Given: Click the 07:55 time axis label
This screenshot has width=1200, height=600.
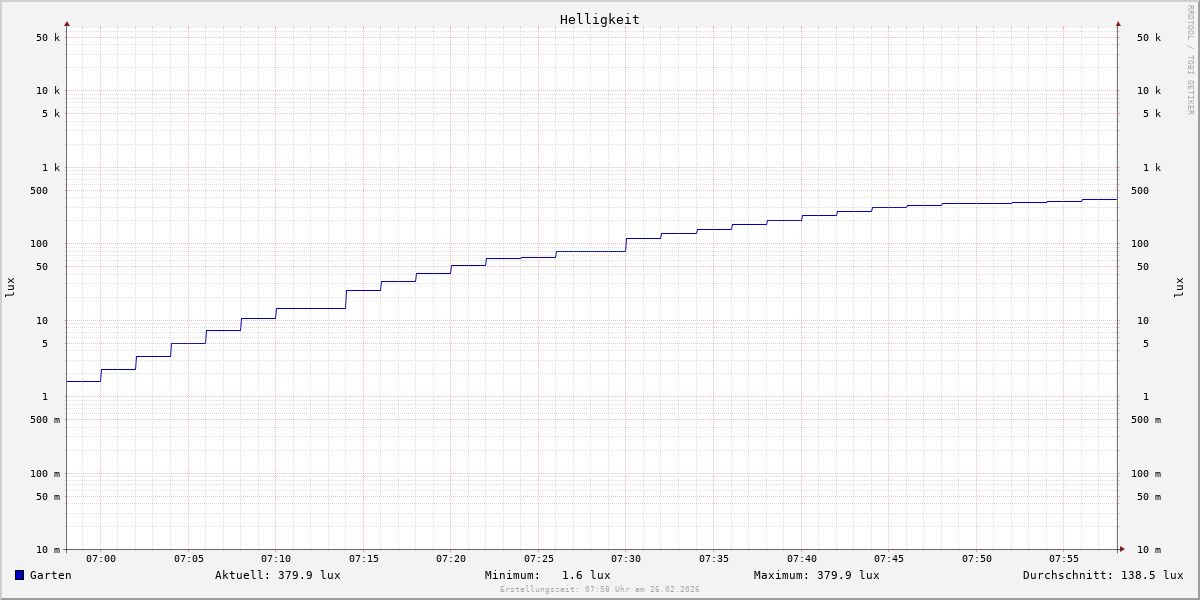Looking at the screenshot, I should pyautogui.click(x=1064, y=559).
